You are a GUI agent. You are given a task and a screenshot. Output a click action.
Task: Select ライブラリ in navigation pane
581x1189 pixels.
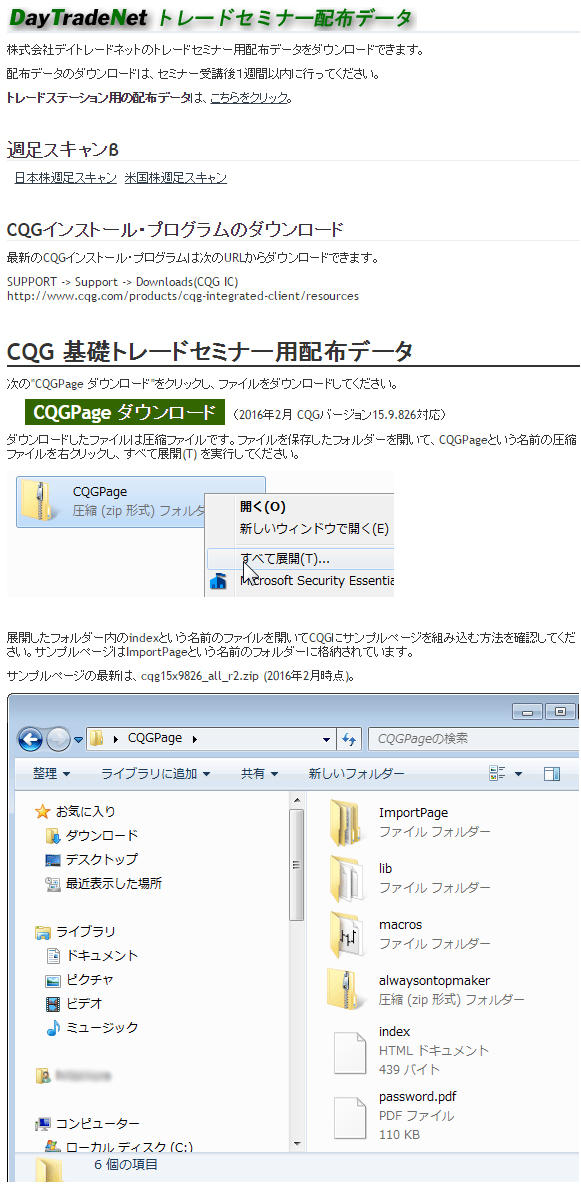pos(86,931)
